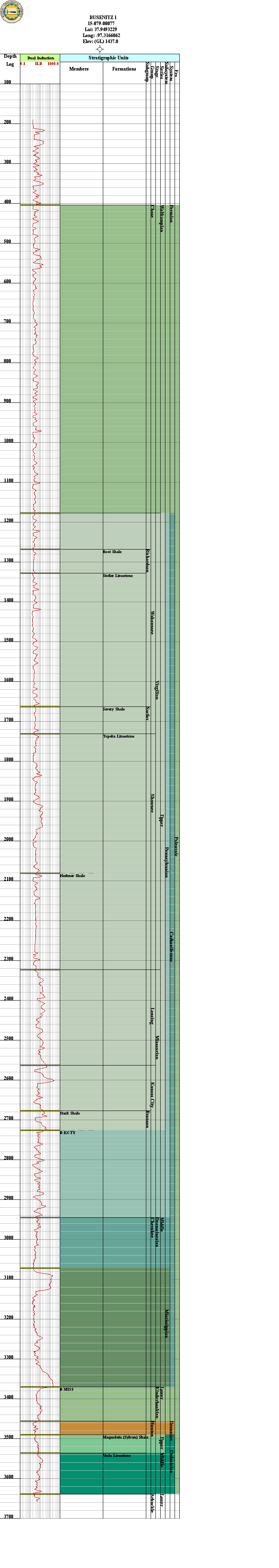This screenshot has width=279, height=1568.
Task: Click the Maquoketa (Sylvan) Shale label
Action: [x=126, y=1437]
